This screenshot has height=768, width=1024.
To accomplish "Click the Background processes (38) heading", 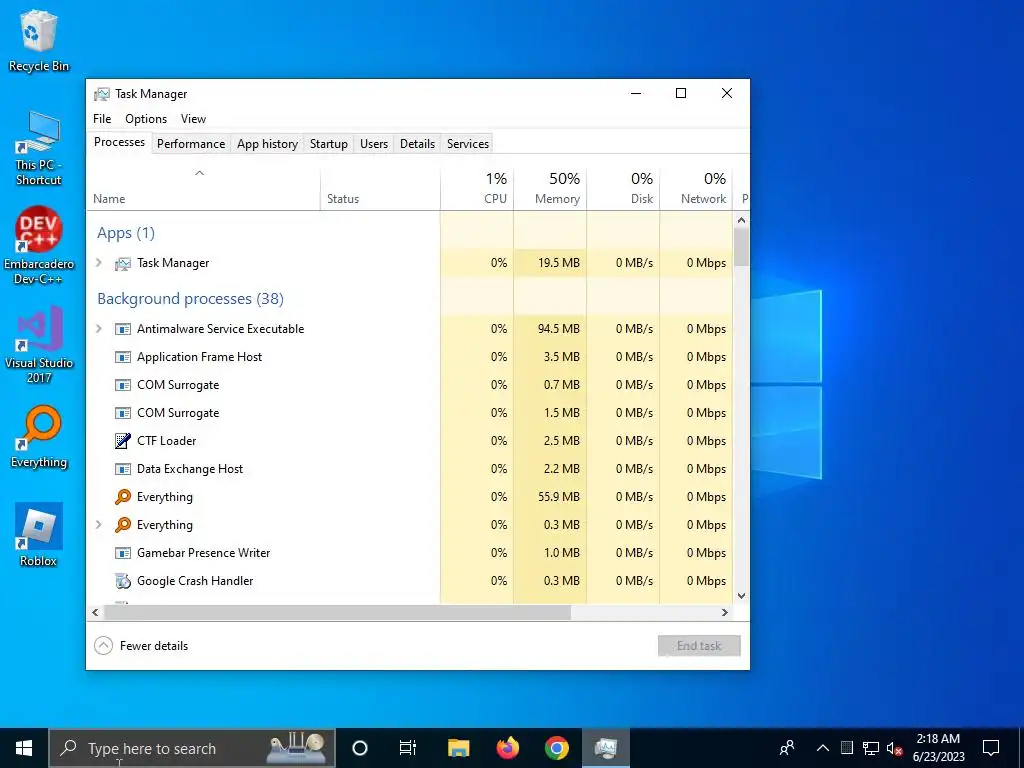I will coord(190,299).
